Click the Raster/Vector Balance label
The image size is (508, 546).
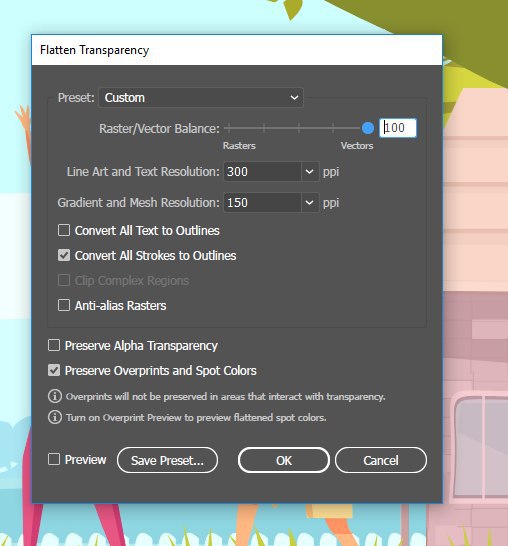[159, 129]
